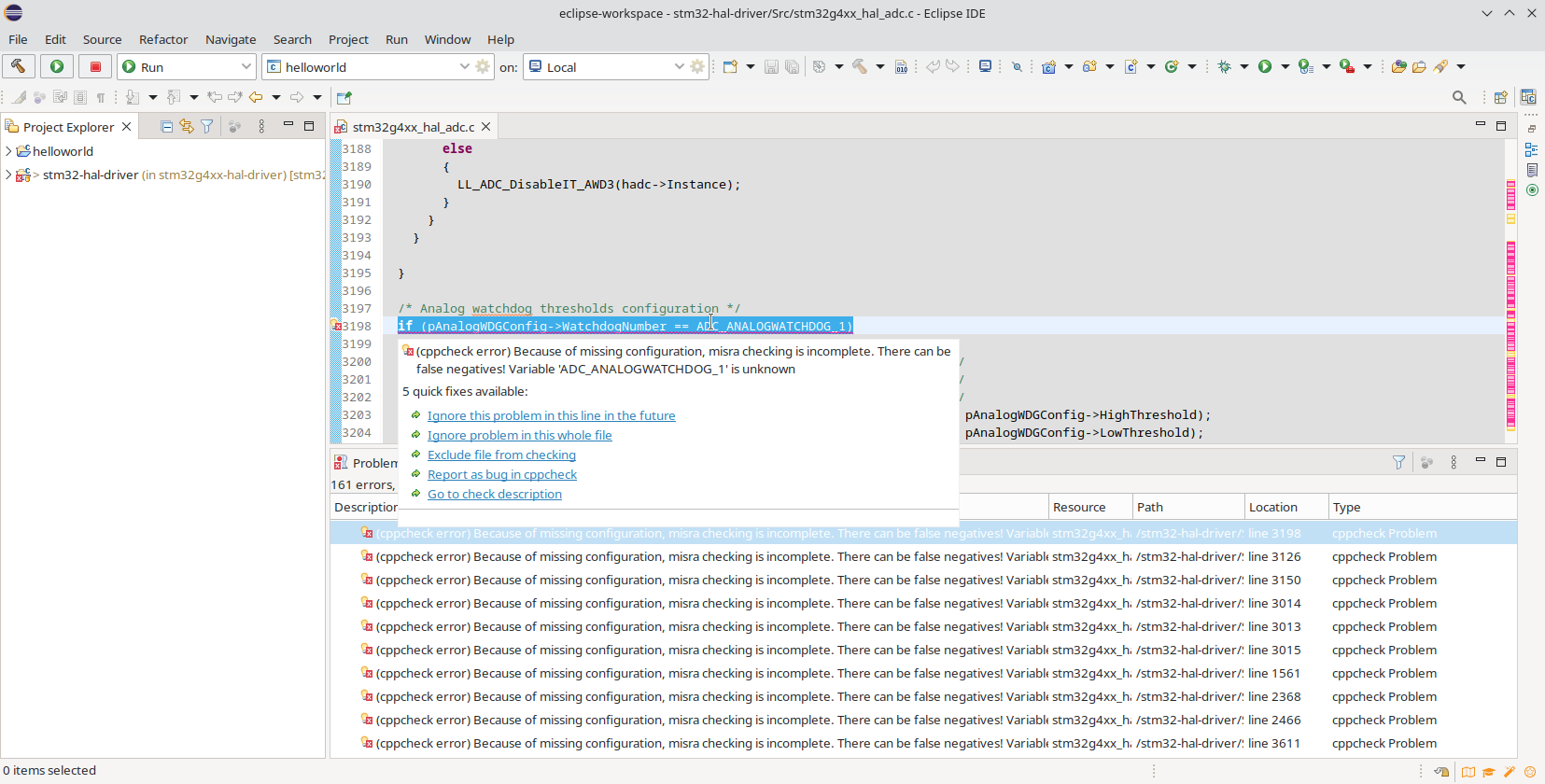This screenshot has width=1545, height=784.
Task: Open the helloworld launch configuration dropdown
Action: click(x=464, y=66)
